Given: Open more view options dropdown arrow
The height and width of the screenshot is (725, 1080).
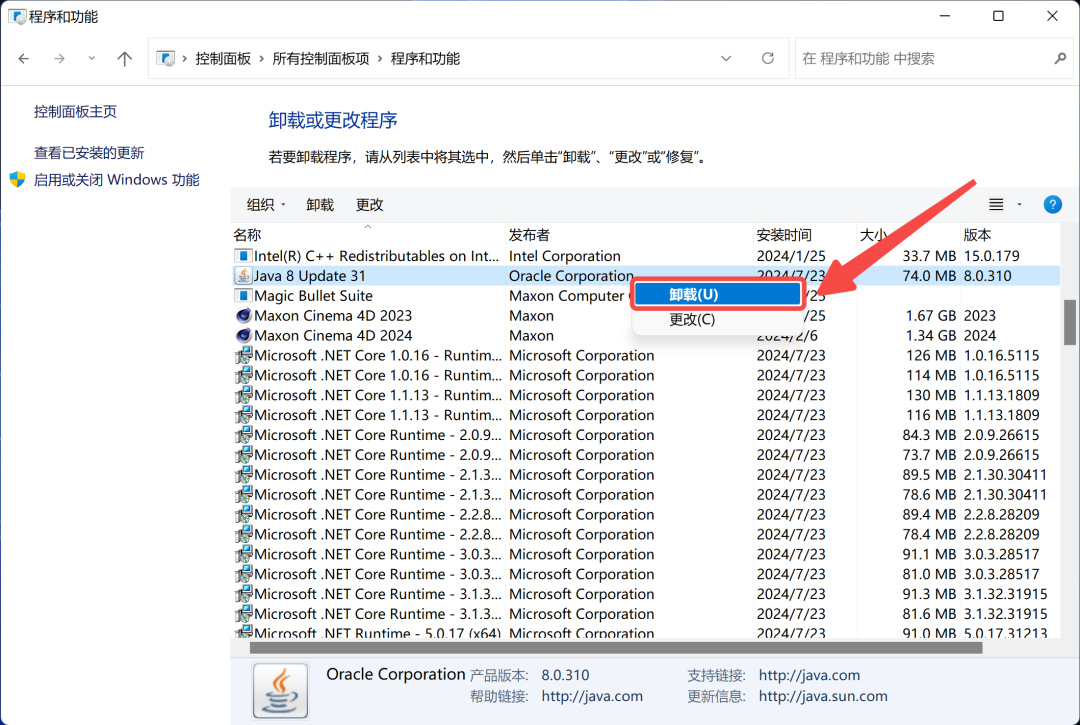Looking at the screenshot, I should 1019,204.
